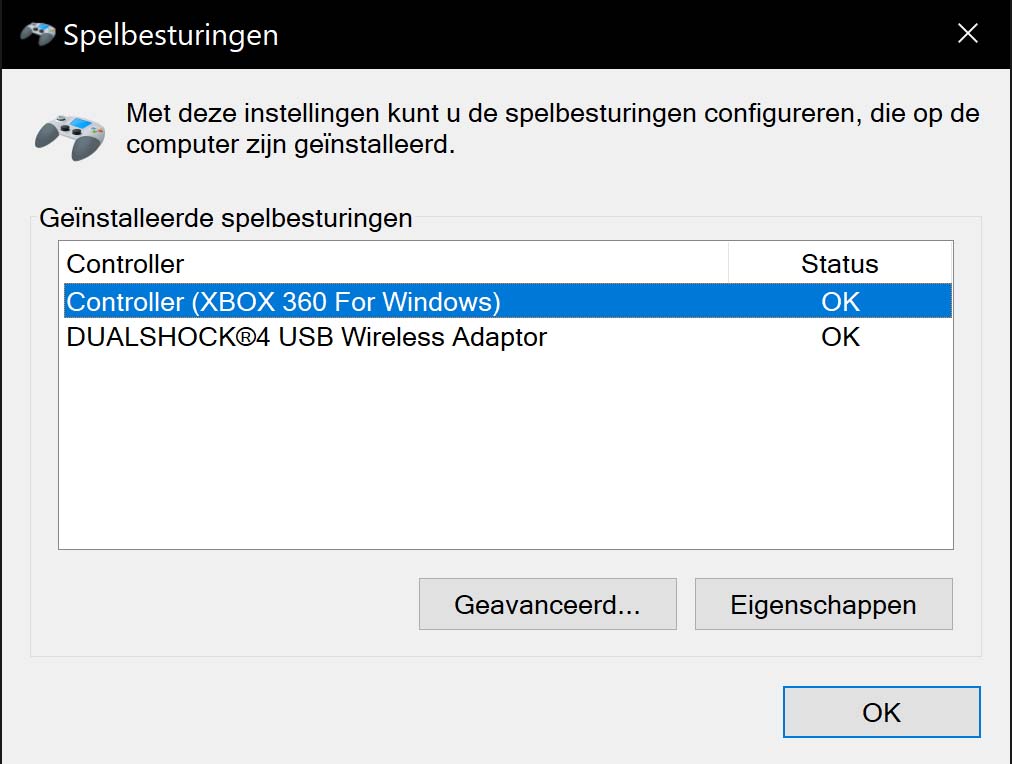Image resolution: width=1012 pixels, height=764 pixels.
Task: Click empty white area of controller list
Action: pyautogui.click(x=505, y=452)
